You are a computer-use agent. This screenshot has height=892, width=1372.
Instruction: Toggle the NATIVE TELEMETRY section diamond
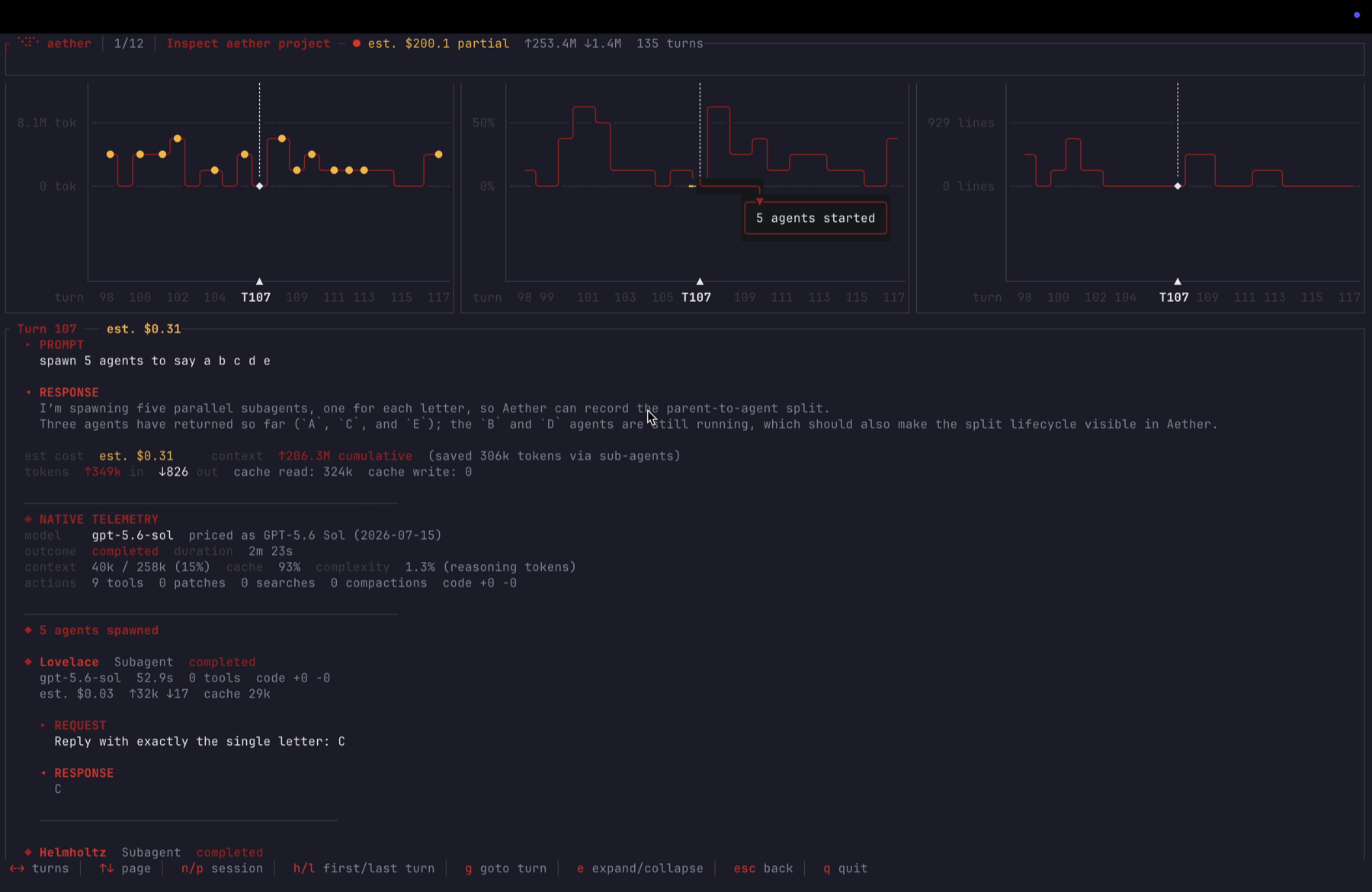(28, 519)
